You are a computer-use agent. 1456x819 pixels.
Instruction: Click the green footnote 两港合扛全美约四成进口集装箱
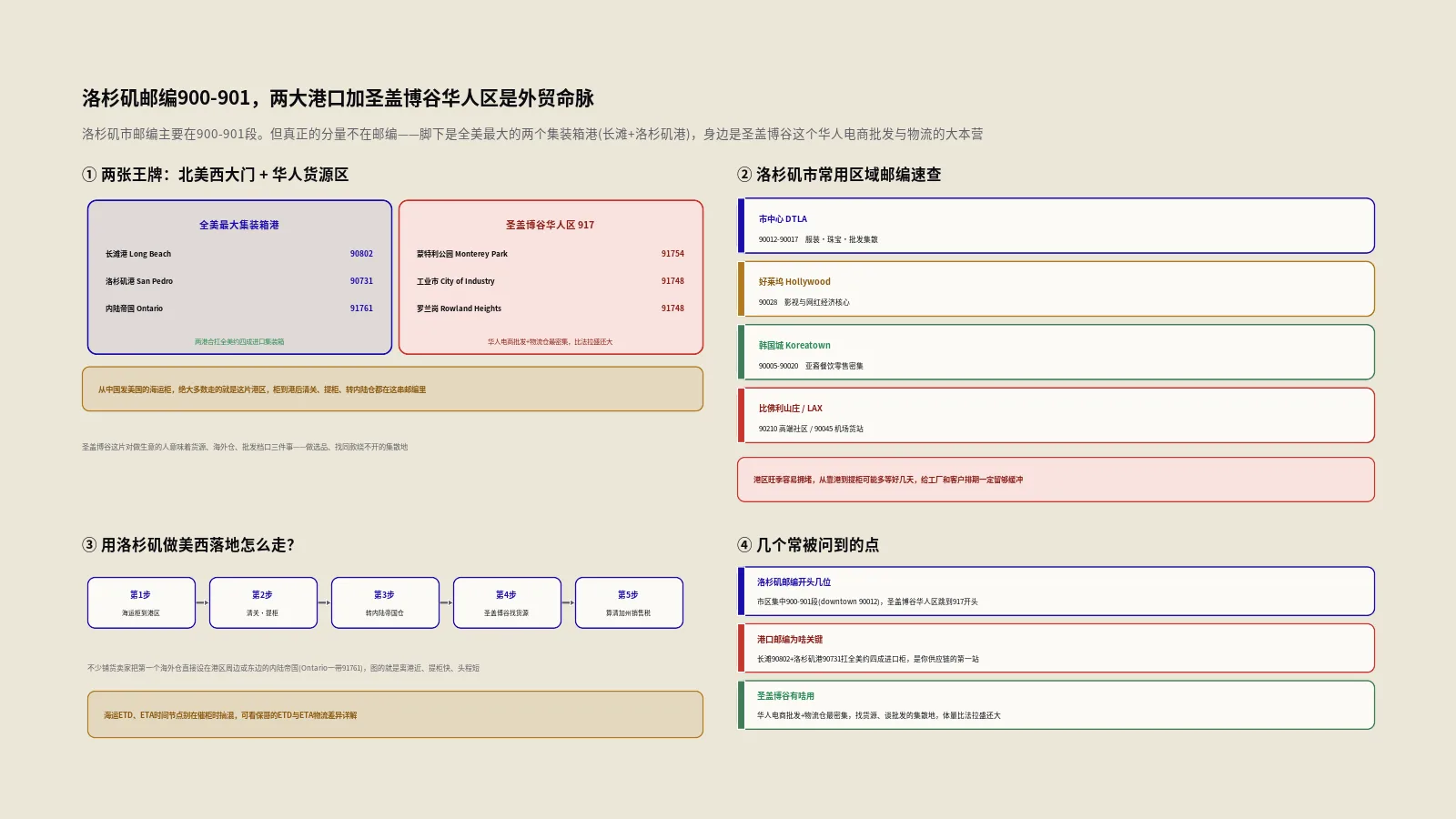coord(239,342)
